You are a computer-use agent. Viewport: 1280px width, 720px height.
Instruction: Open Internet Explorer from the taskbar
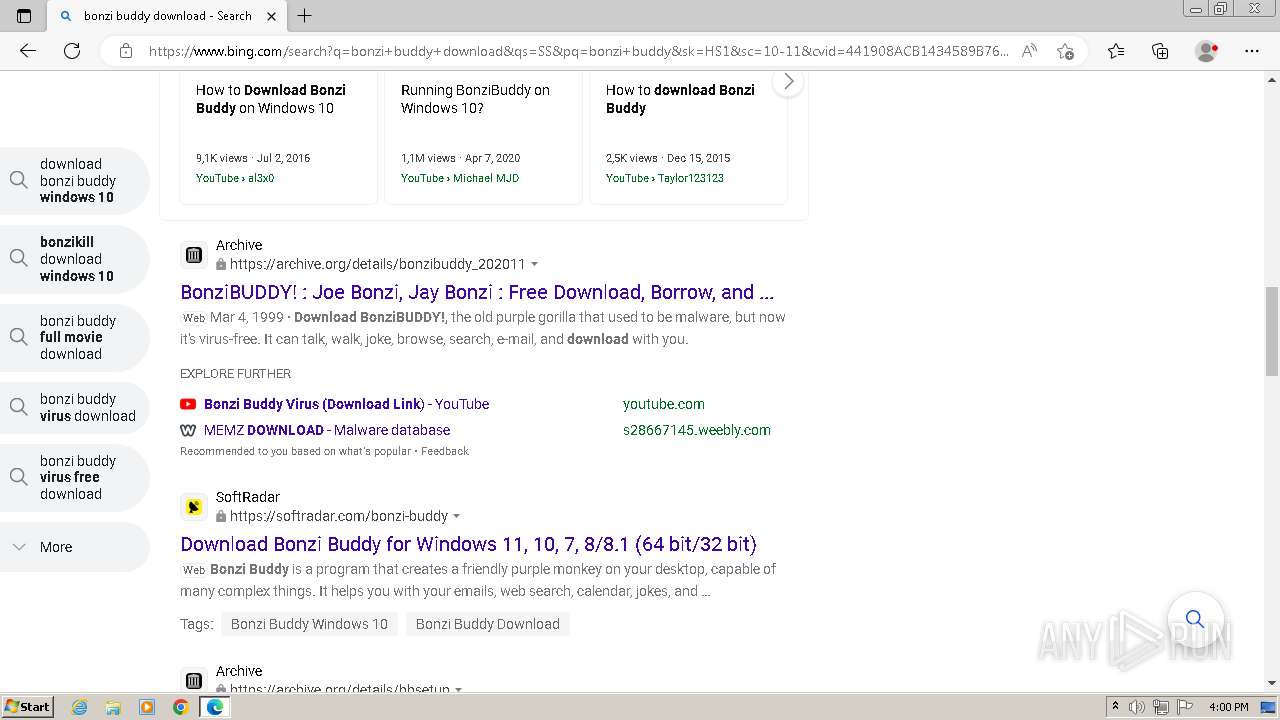click(x=80, y=707)
